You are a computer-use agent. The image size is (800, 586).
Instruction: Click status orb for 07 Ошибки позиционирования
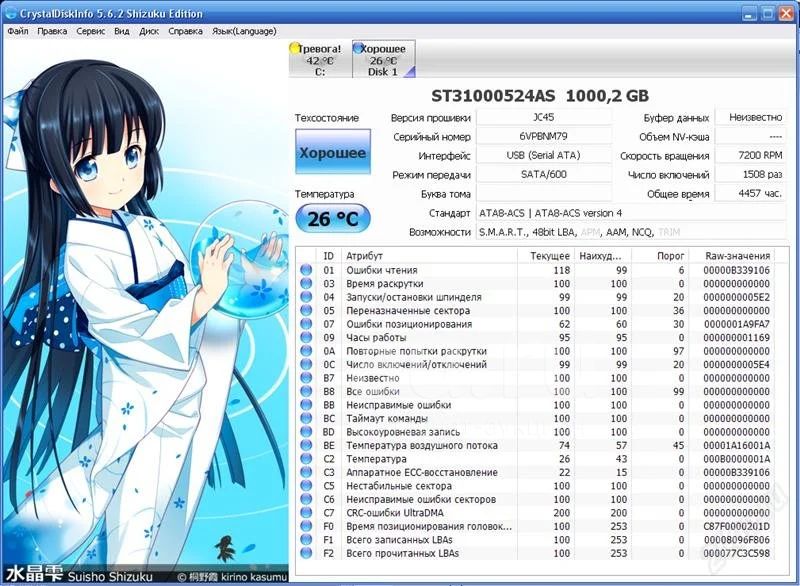[x=306, y=324]
